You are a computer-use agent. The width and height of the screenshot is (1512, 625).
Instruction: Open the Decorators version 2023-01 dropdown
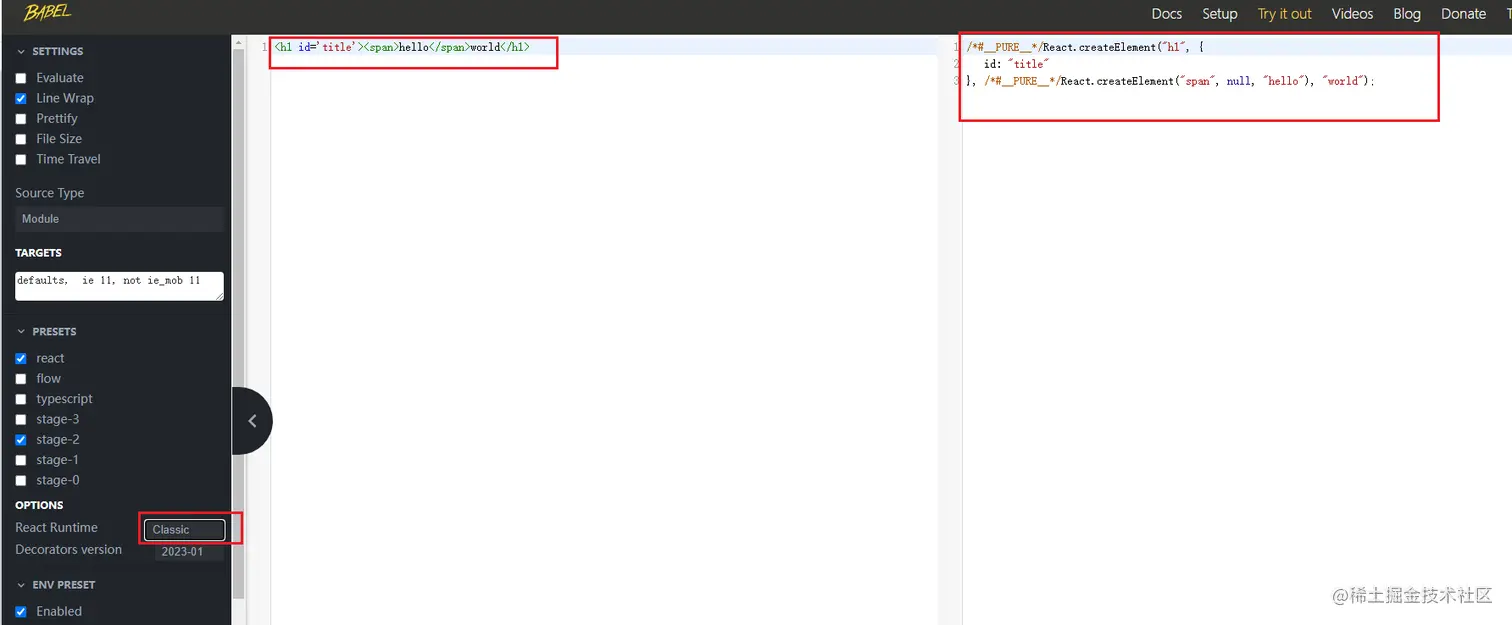pyautogui.click(x=189, y=552)
